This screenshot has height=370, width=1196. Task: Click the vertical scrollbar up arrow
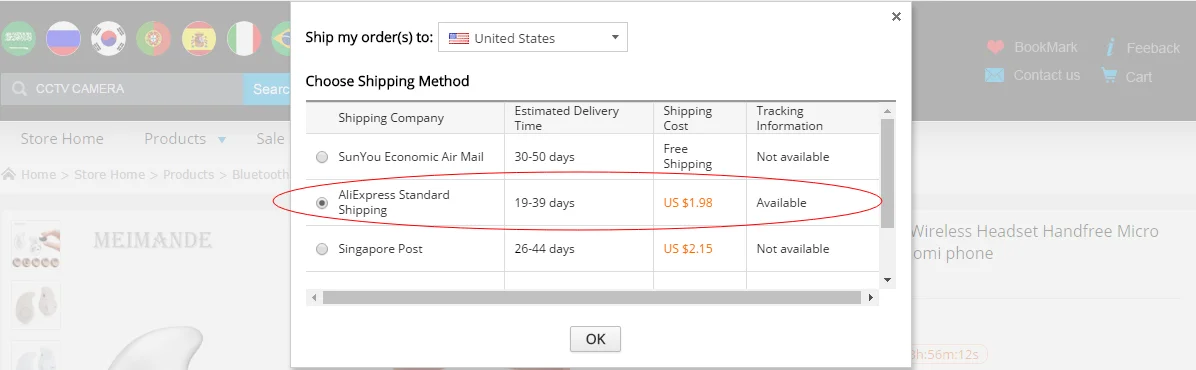coord(887,111)
